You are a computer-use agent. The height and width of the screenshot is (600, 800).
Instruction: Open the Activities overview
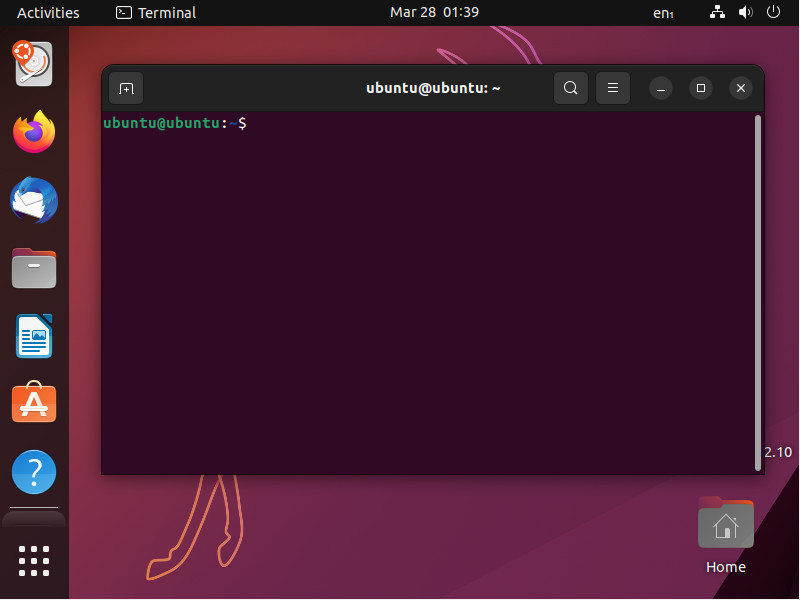(47, 12)
